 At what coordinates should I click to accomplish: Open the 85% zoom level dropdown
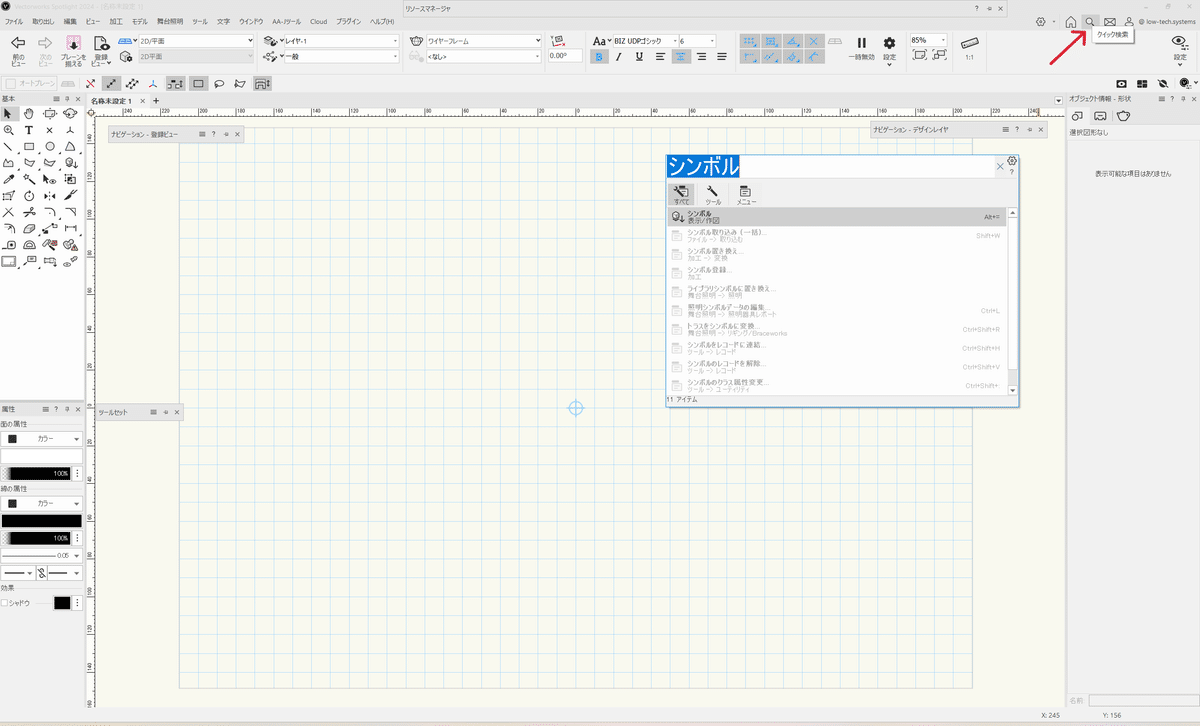coord(928,40)
